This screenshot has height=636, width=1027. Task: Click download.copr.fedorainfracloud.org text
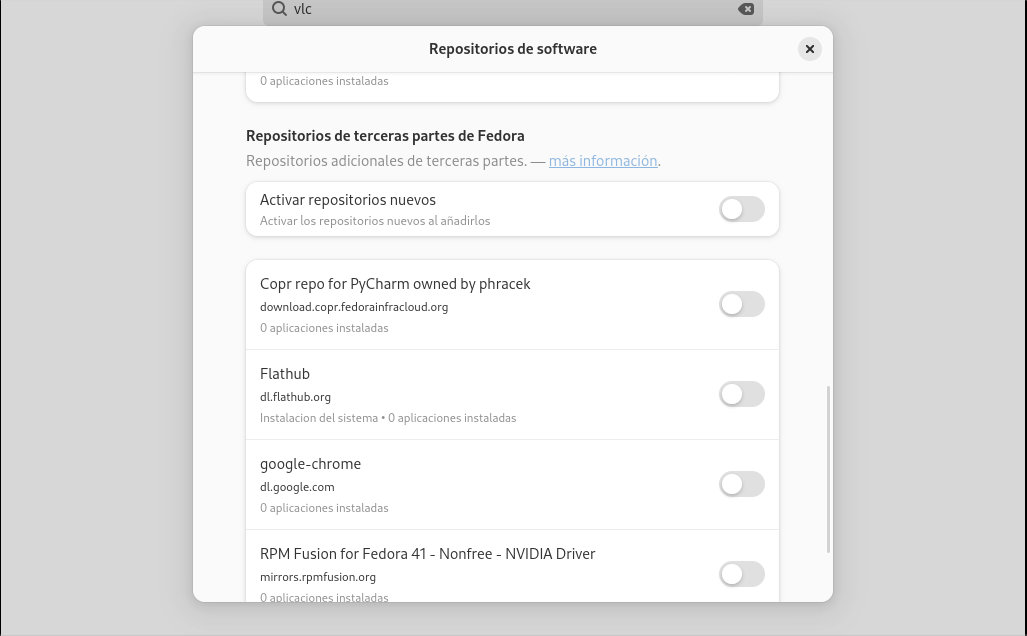354,307
